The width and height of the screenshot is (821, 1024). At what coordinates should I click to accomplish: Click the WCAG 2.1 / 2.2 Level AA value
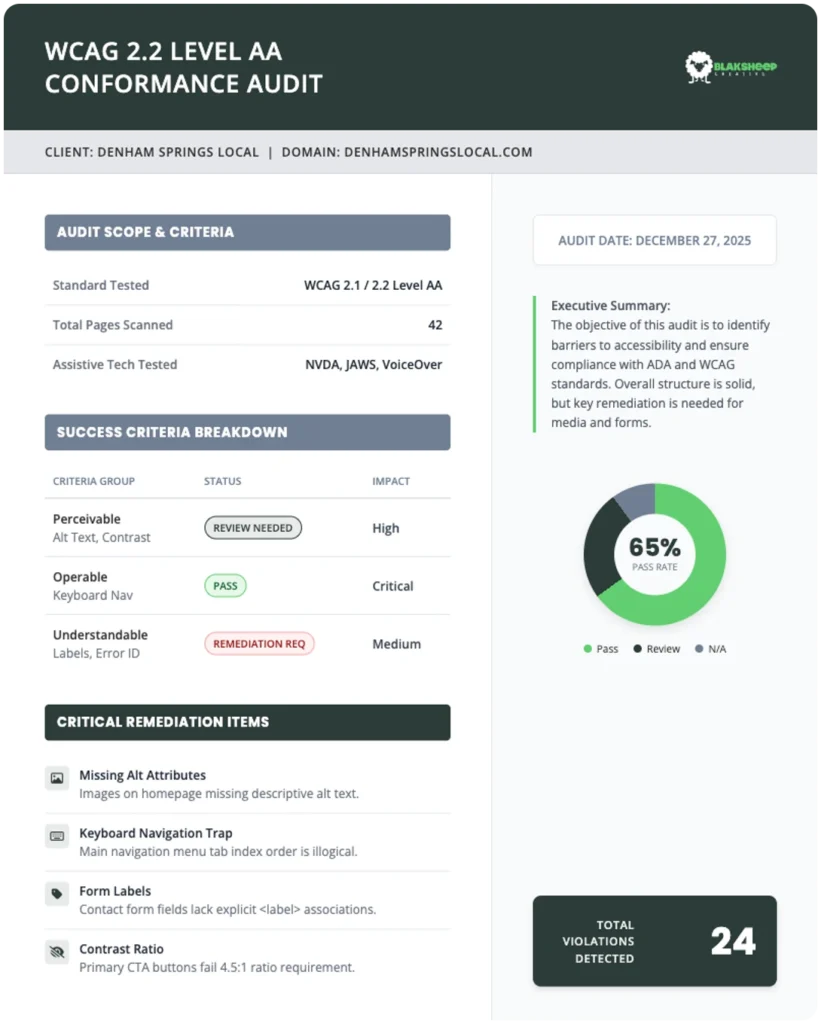coord(373,285)
